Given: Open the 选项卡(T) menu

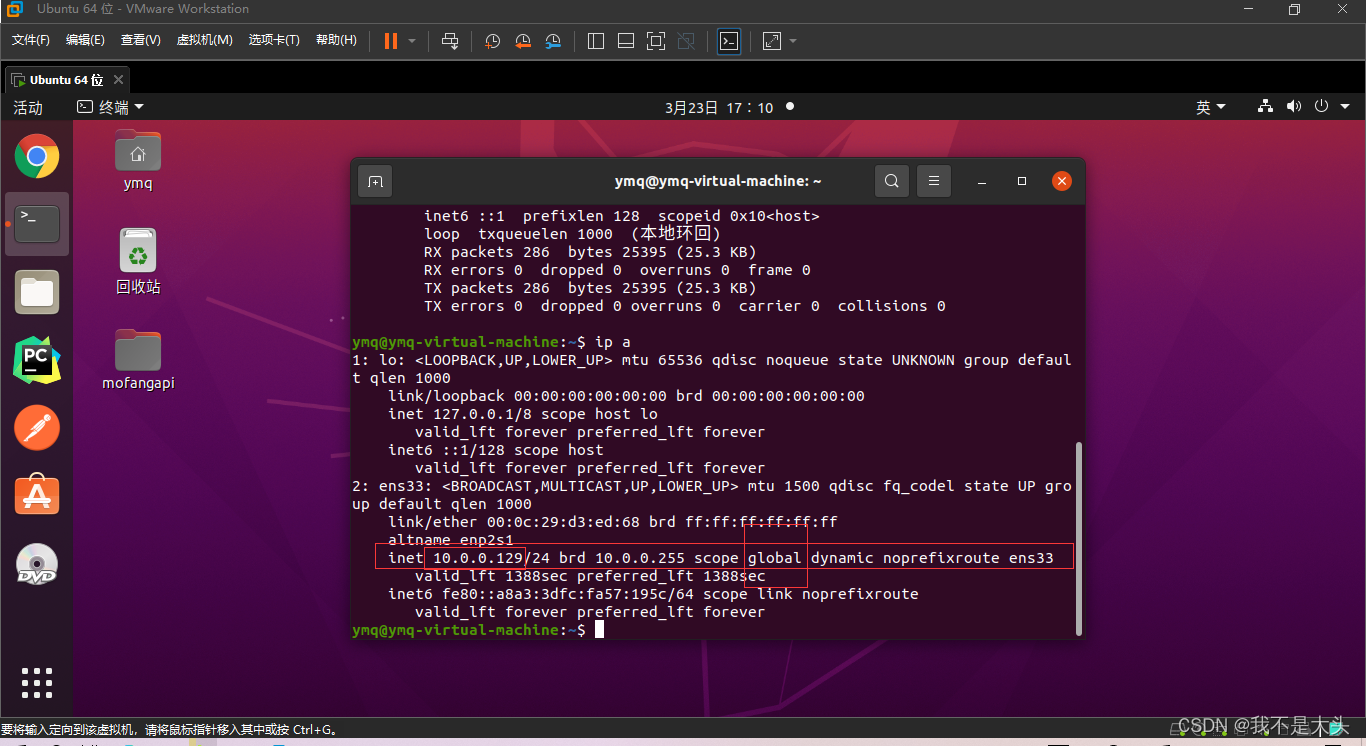Looking at the screenshot, I should click(x=274, y=40).
